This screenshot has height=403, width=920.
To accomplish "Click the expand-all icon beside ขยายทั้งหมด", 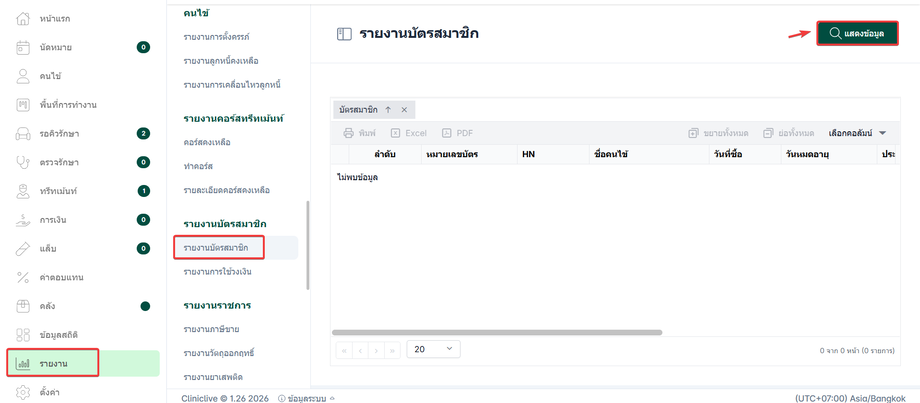I will pyautogui.click(x=694, y=133).
